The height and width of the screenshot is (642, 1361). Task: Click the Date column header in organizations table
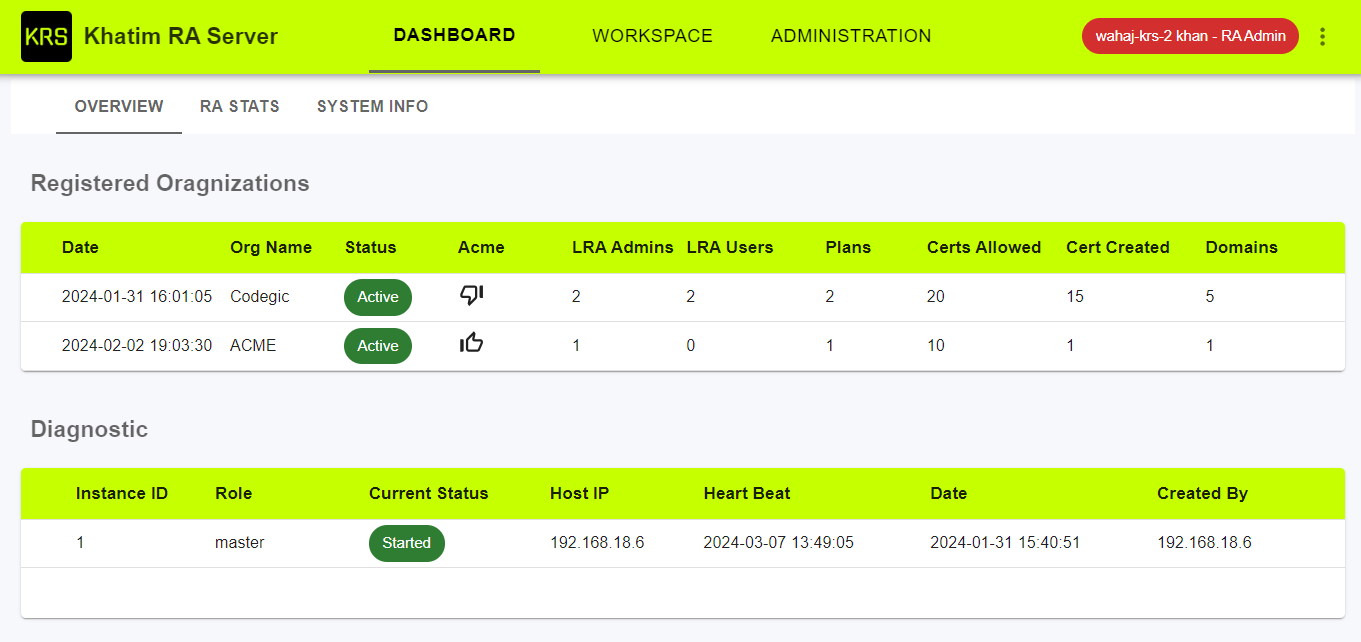(x=80, y=248)
